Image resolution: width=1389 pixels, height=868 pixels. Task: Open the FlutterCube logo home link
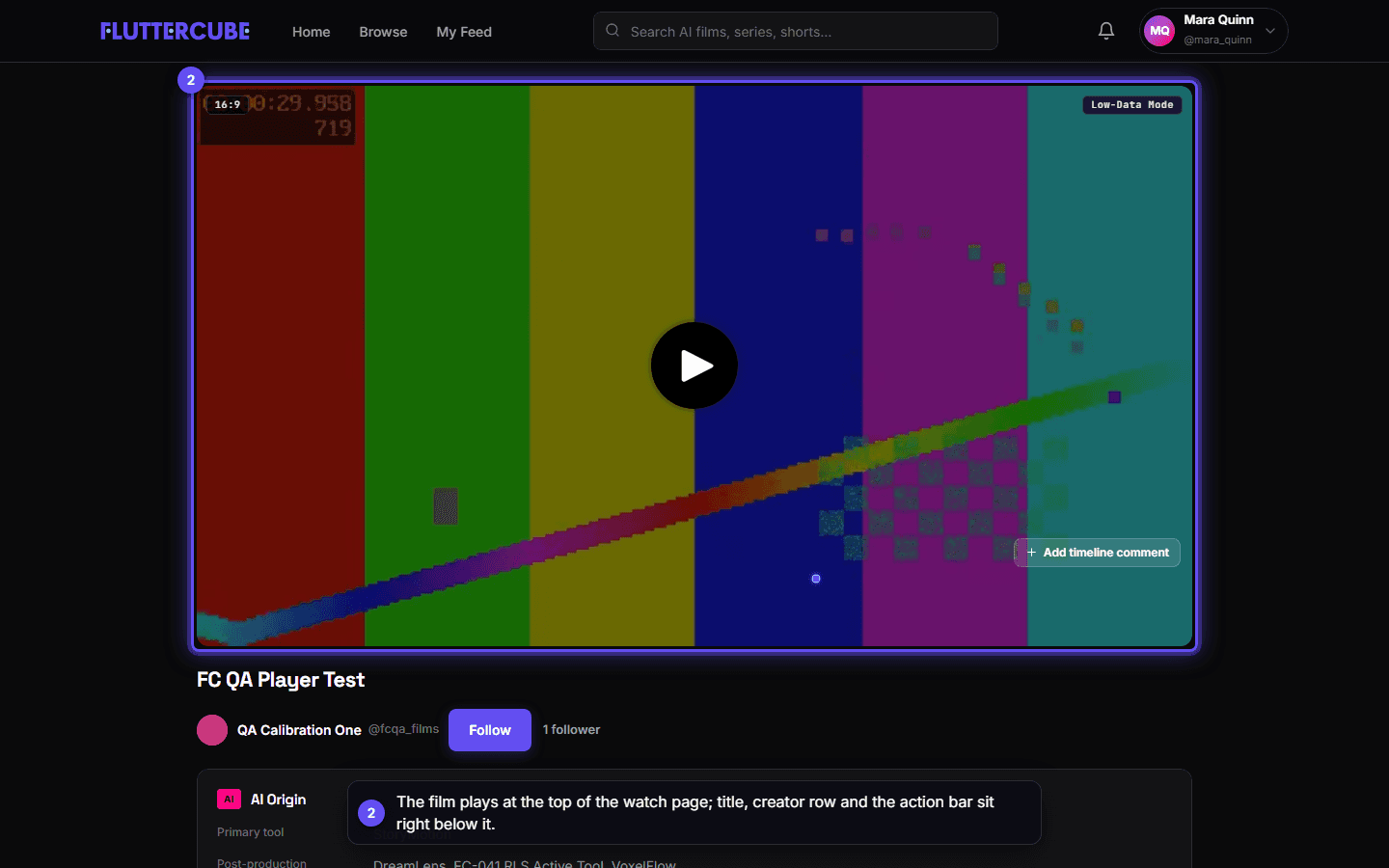(175, 31)
